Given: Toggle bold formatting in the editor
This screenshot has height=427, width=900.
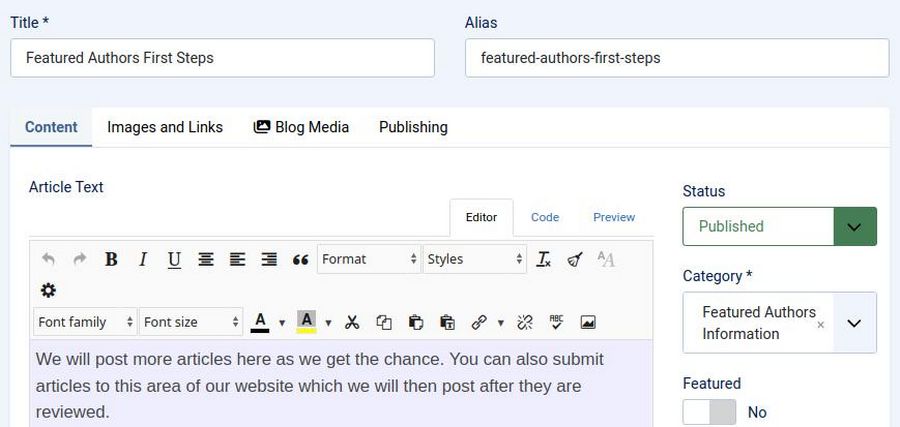Looking at the screenshot, I should click(111, 259).
